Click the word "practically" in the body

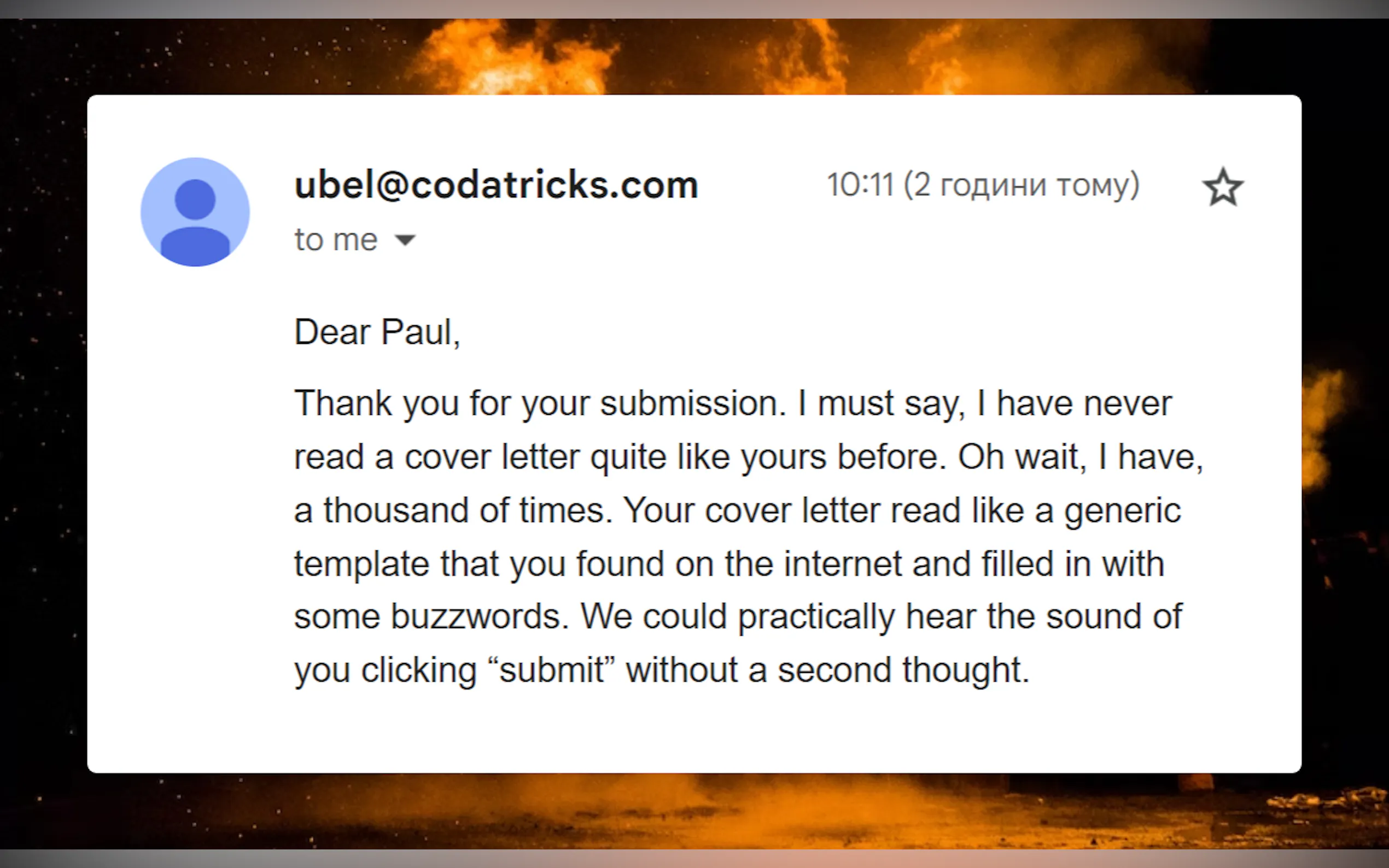click(x=815, y=617)
